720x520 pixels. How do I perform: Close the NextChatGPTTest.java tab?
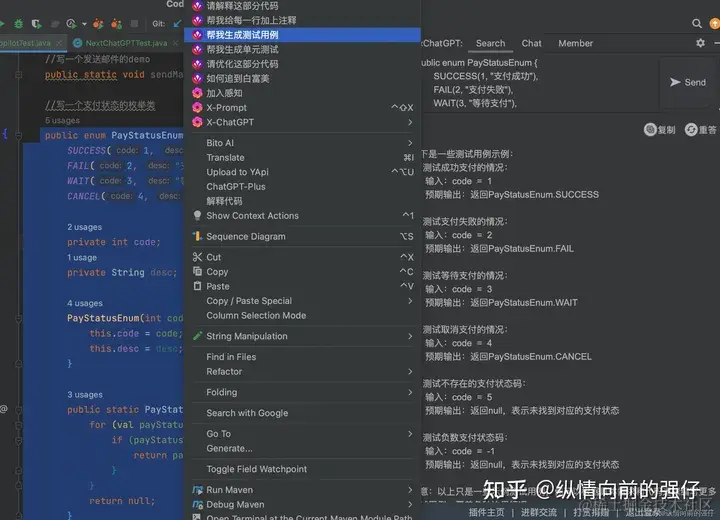pos(175,43)
